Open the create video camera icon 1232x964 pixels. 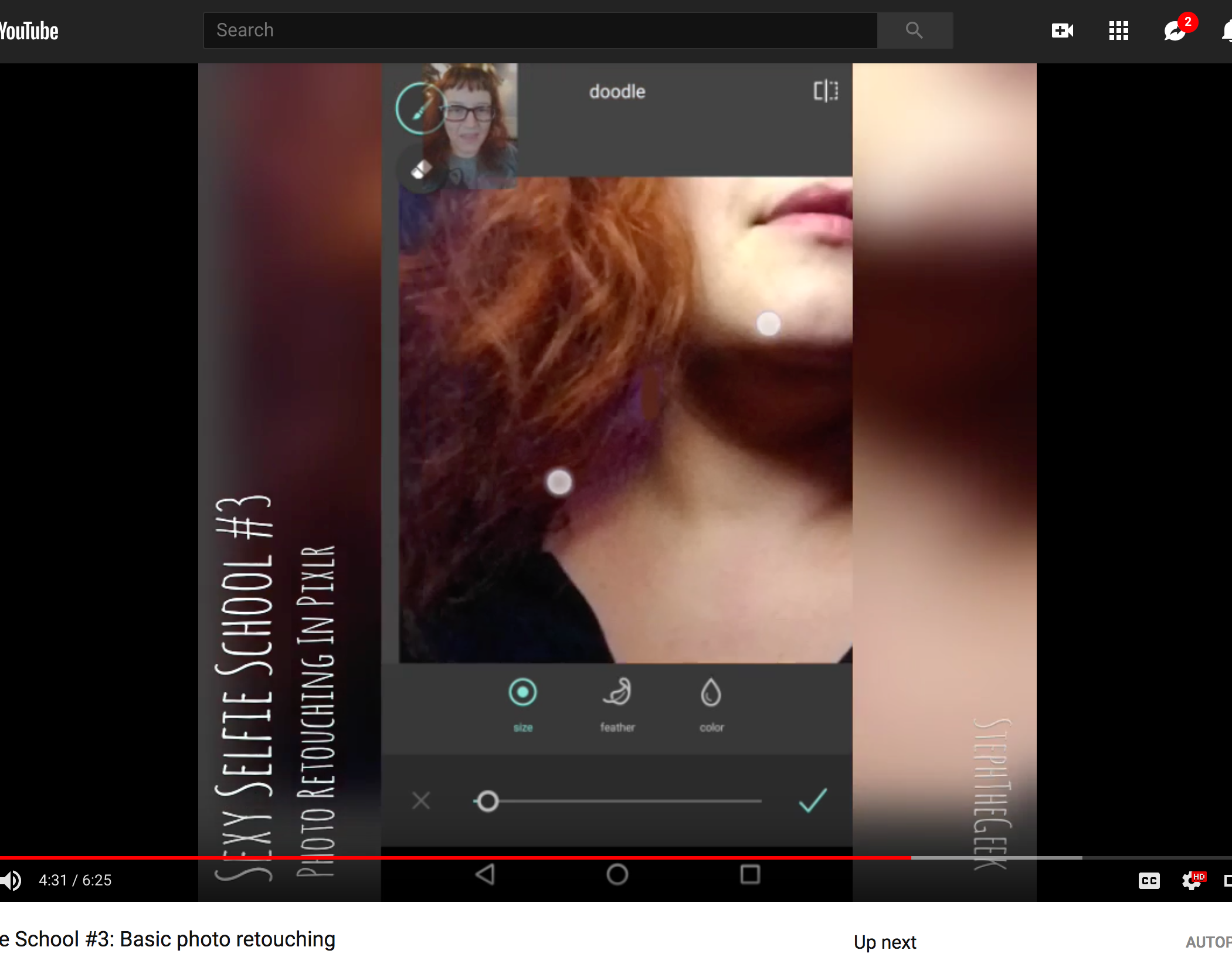pyautogui.click(x=1063, y=30)
